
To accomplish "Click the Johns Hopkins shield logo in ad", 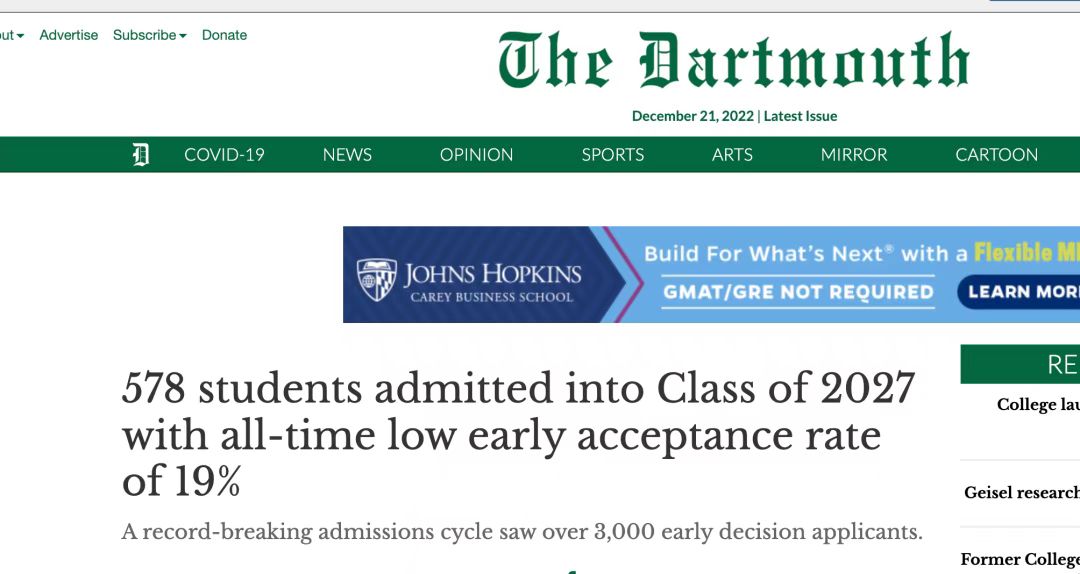I will tap(377, 280).
